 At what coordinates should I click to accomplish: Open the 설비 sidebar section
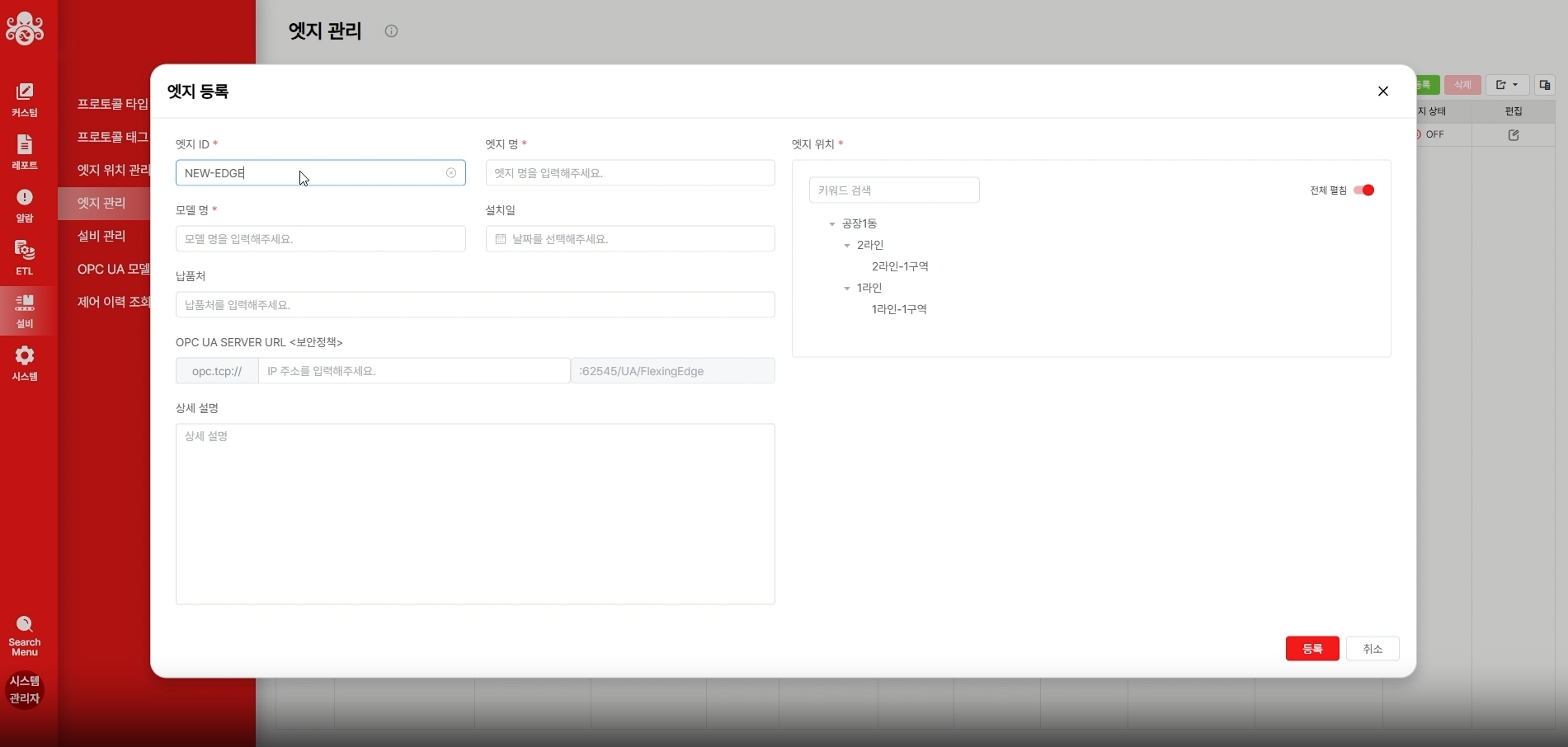[x=25, y=311]
